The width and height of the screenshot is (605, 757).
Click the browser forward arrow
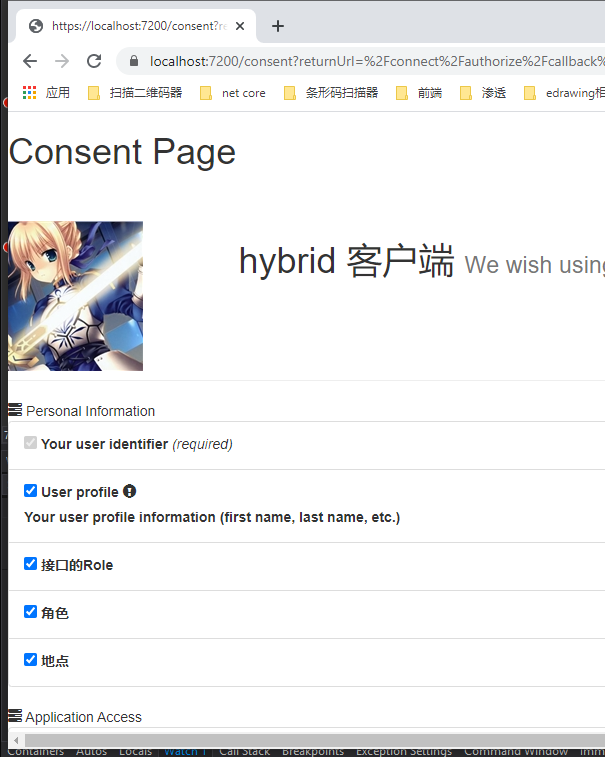[x=62, y=61]
